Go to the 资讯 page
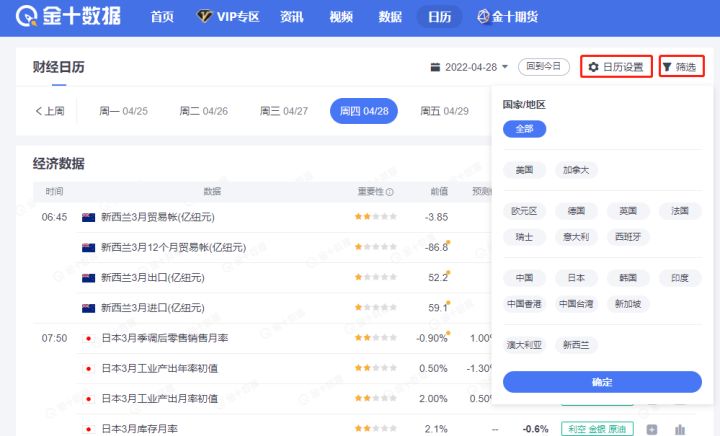This screenshot has height=436, width=720. [292, 17]
